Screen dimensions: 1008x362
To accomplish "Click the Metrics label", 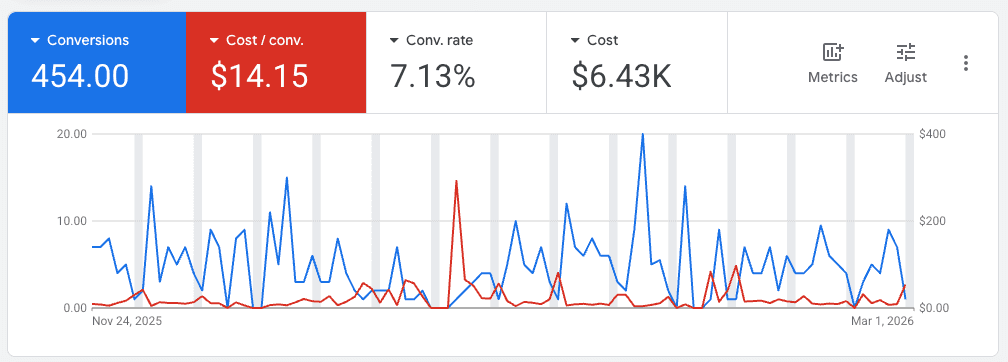I will [833, 78].
